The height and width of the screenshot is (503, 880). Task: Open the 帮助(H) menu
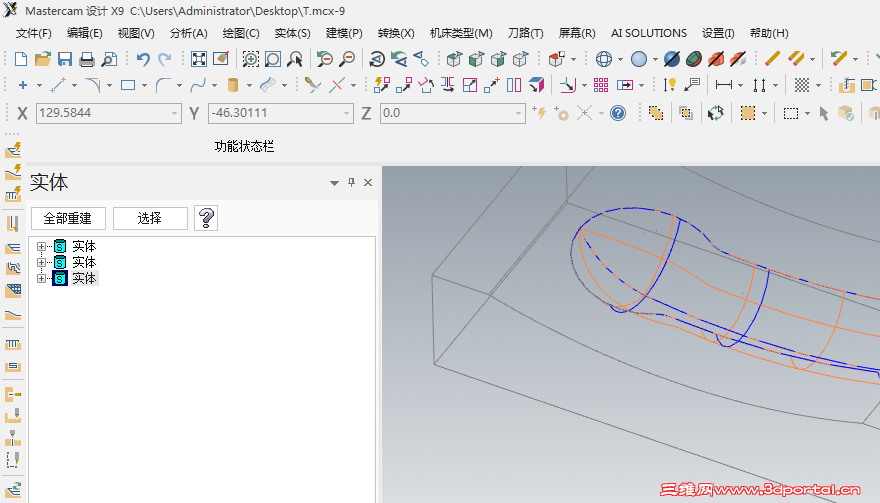[769, 33]
